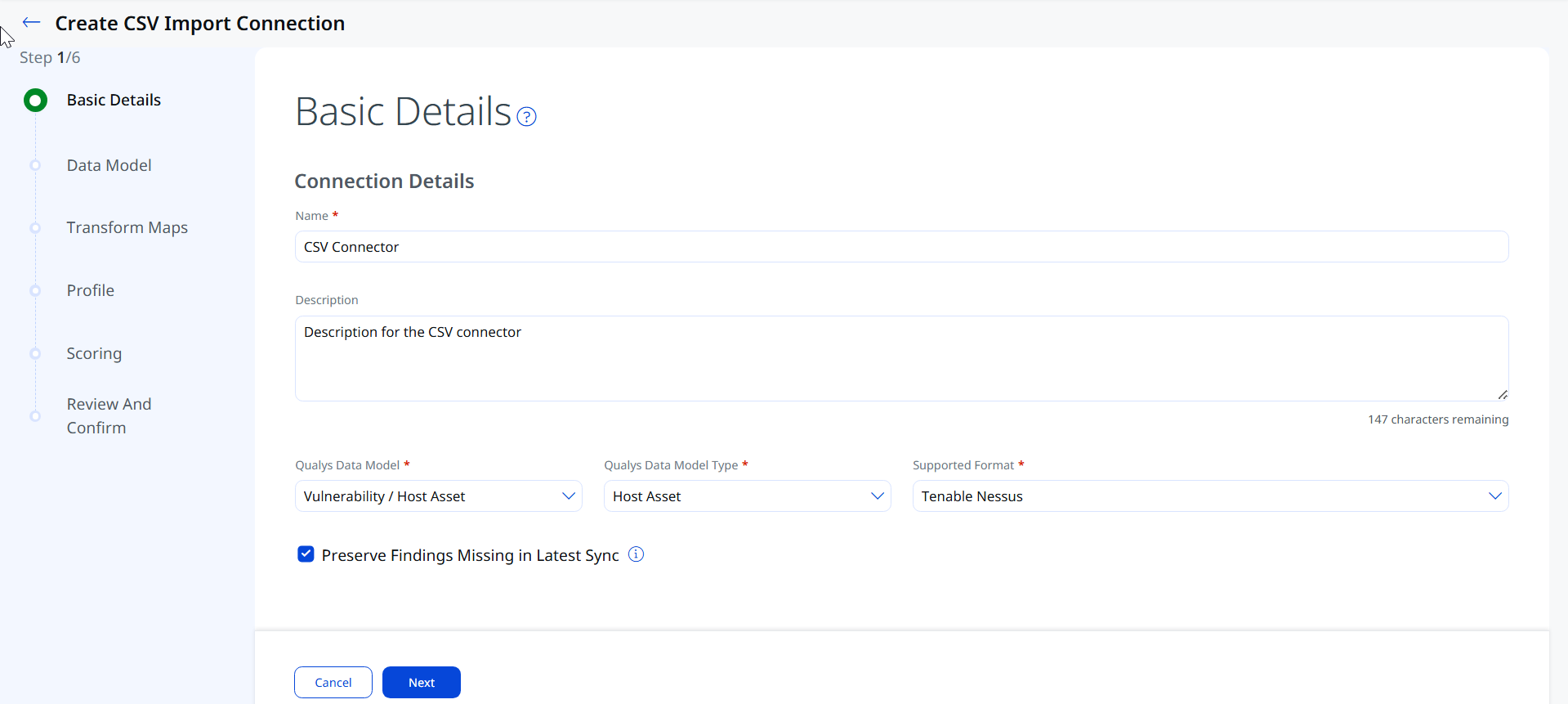Viewport: 1568px width, 704px height.
Task: Go to the Data Model step
Action: (109, 165)
